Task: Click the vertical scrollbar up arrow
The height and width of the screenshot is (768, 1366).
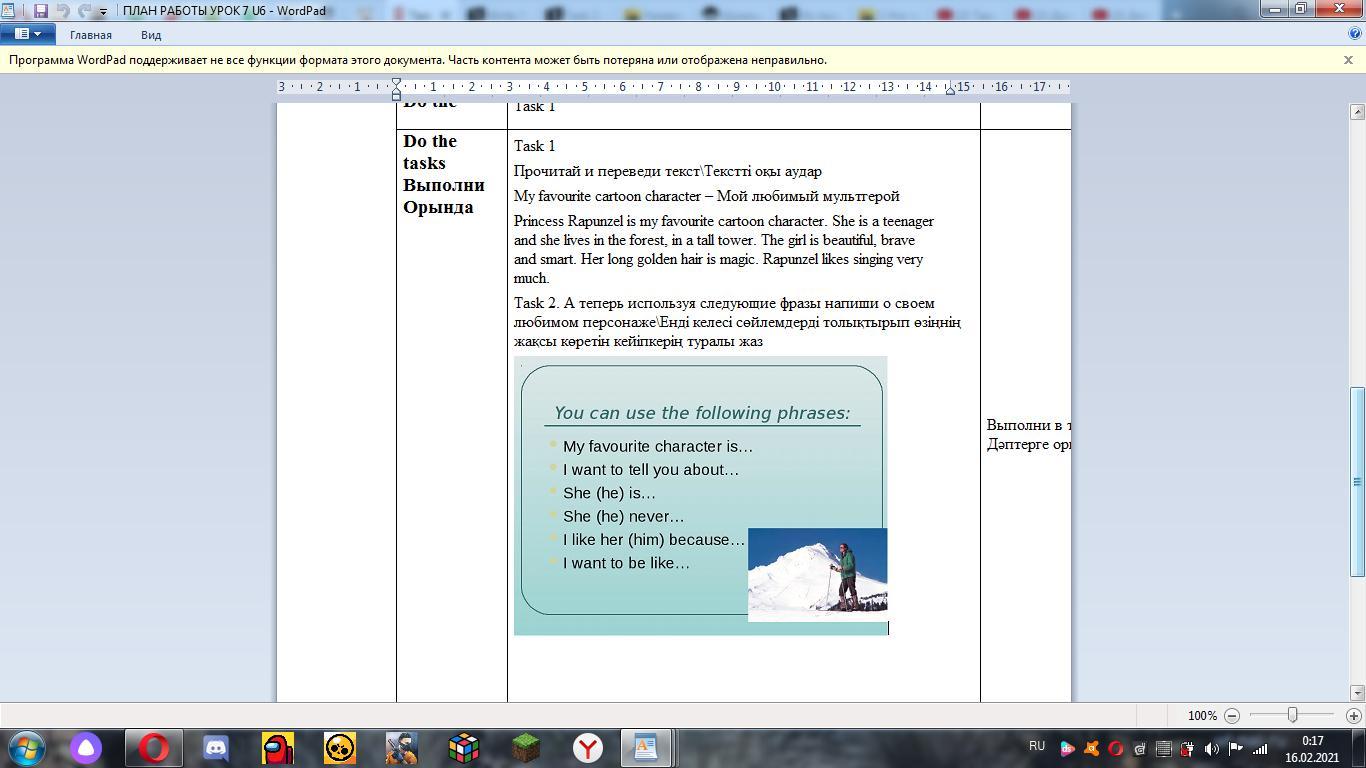Action: tap(1357, 111)
